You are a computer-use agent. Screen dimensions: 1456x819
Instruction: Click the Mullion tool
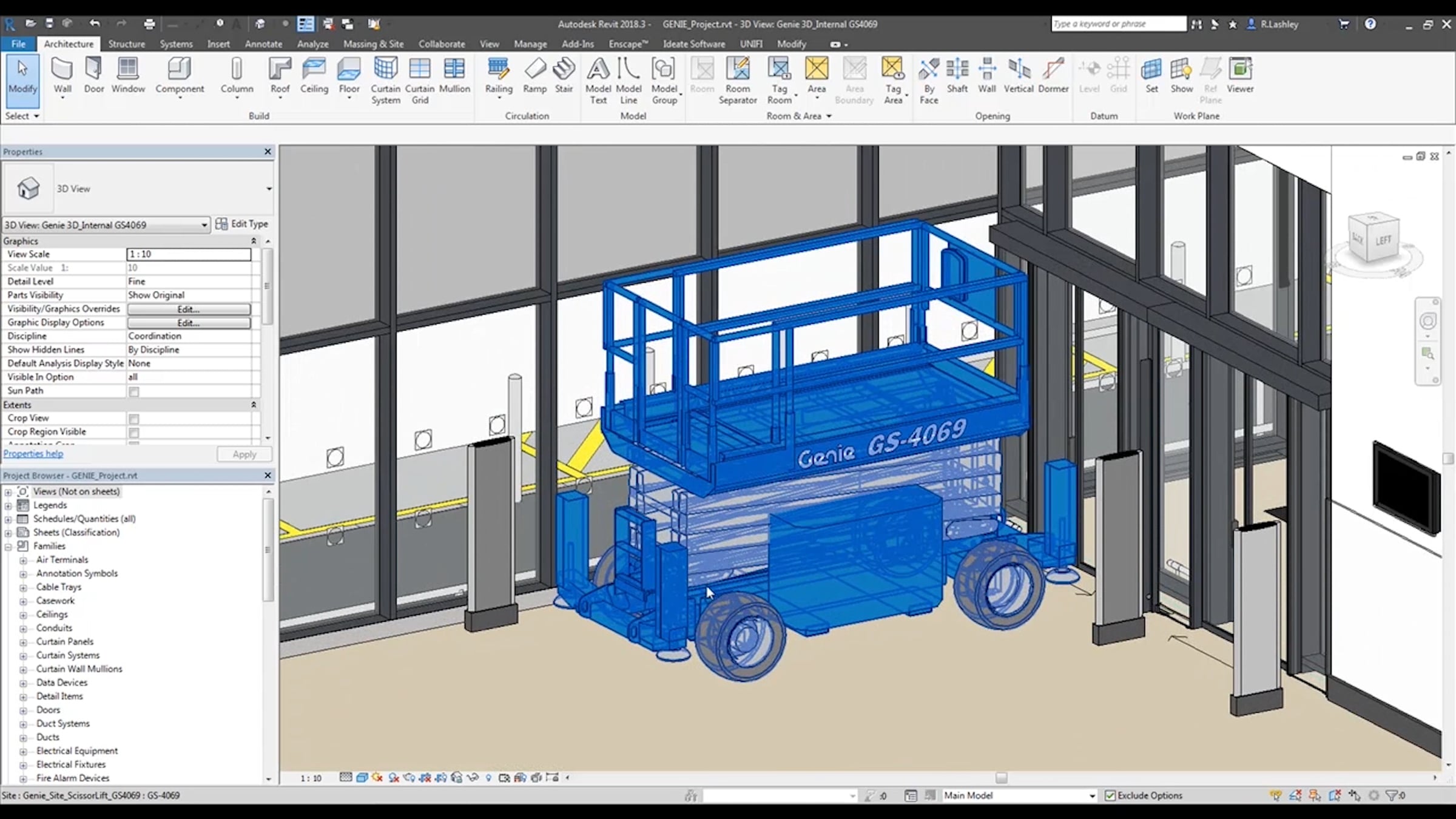coord(454,76)
